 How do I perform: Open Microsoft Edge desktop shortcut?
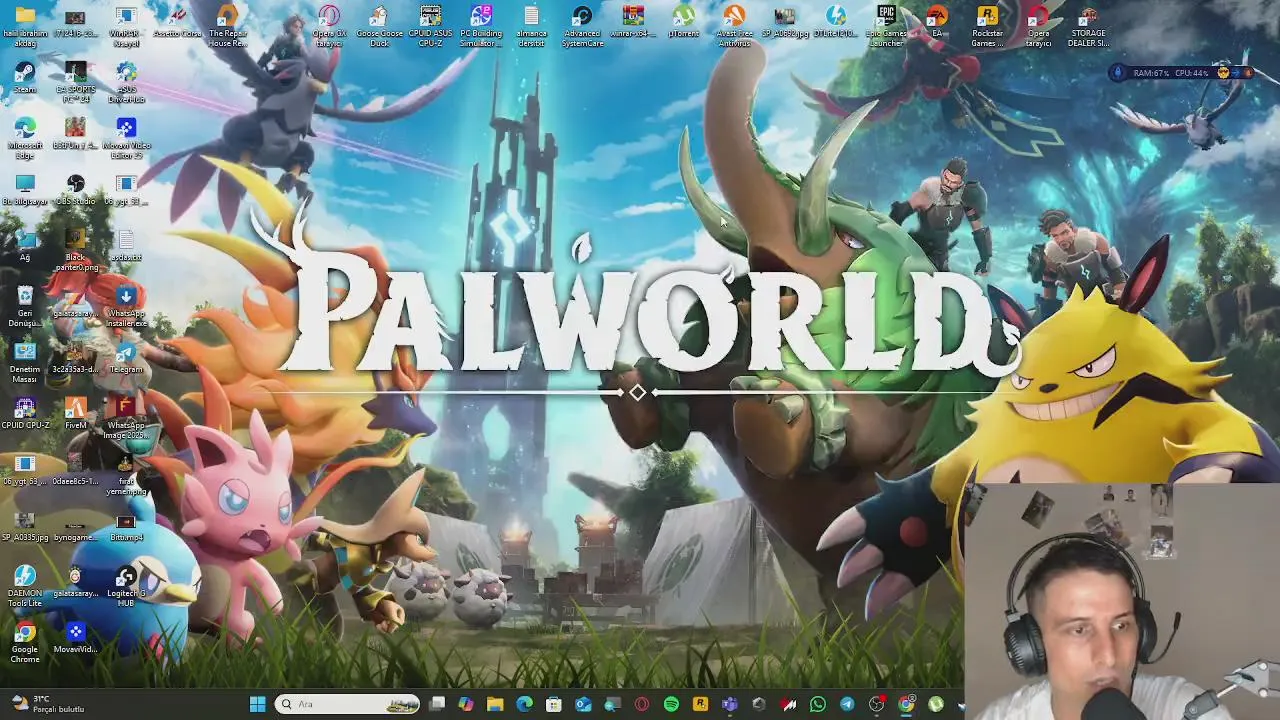[25, 138]
